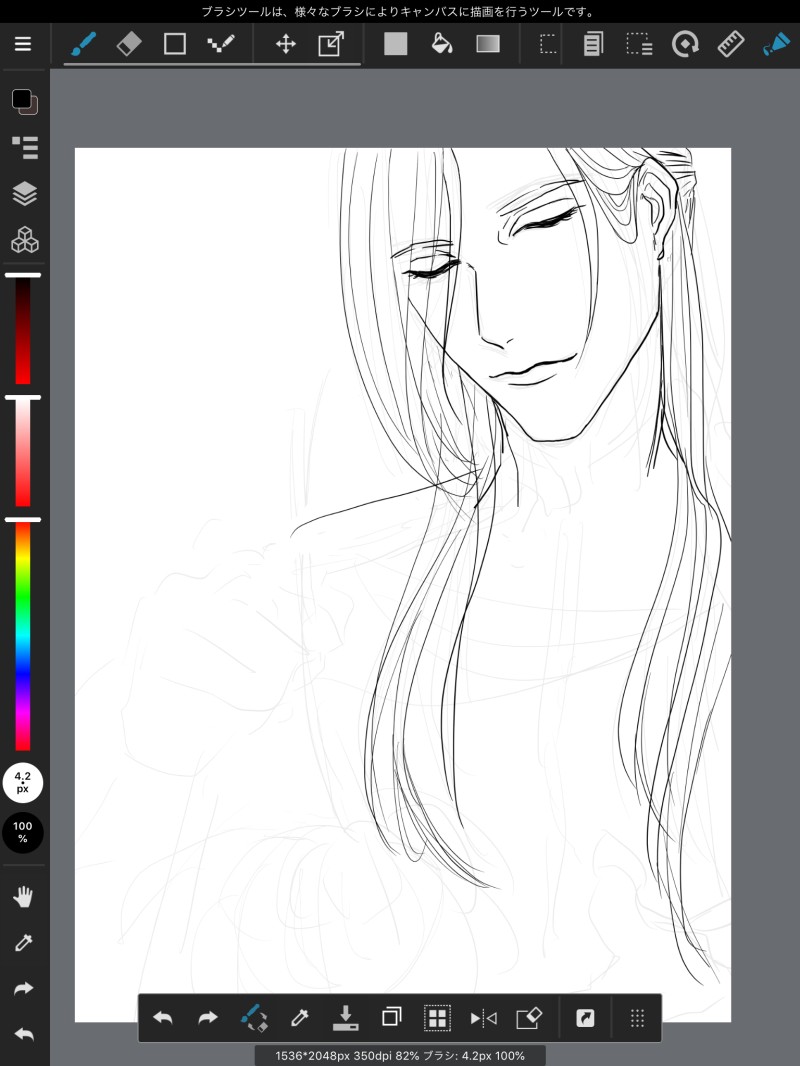This screenshot has width=800, height=1066.
Task: Toggle the grid selection icon in shortcut bar
Action: (x=437, y=1018)
